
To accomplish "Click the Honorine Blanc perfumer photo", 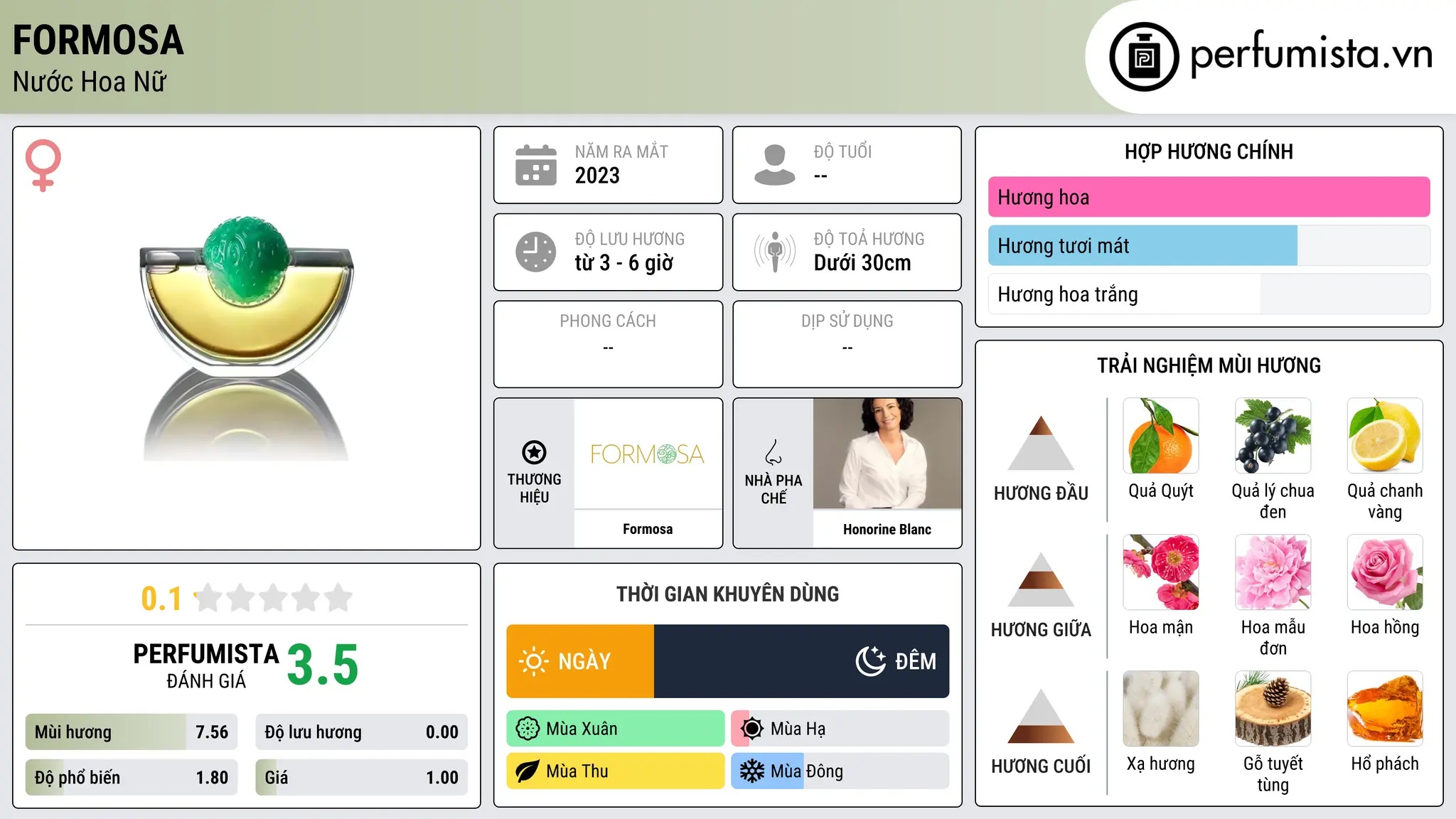I will 887,454.
